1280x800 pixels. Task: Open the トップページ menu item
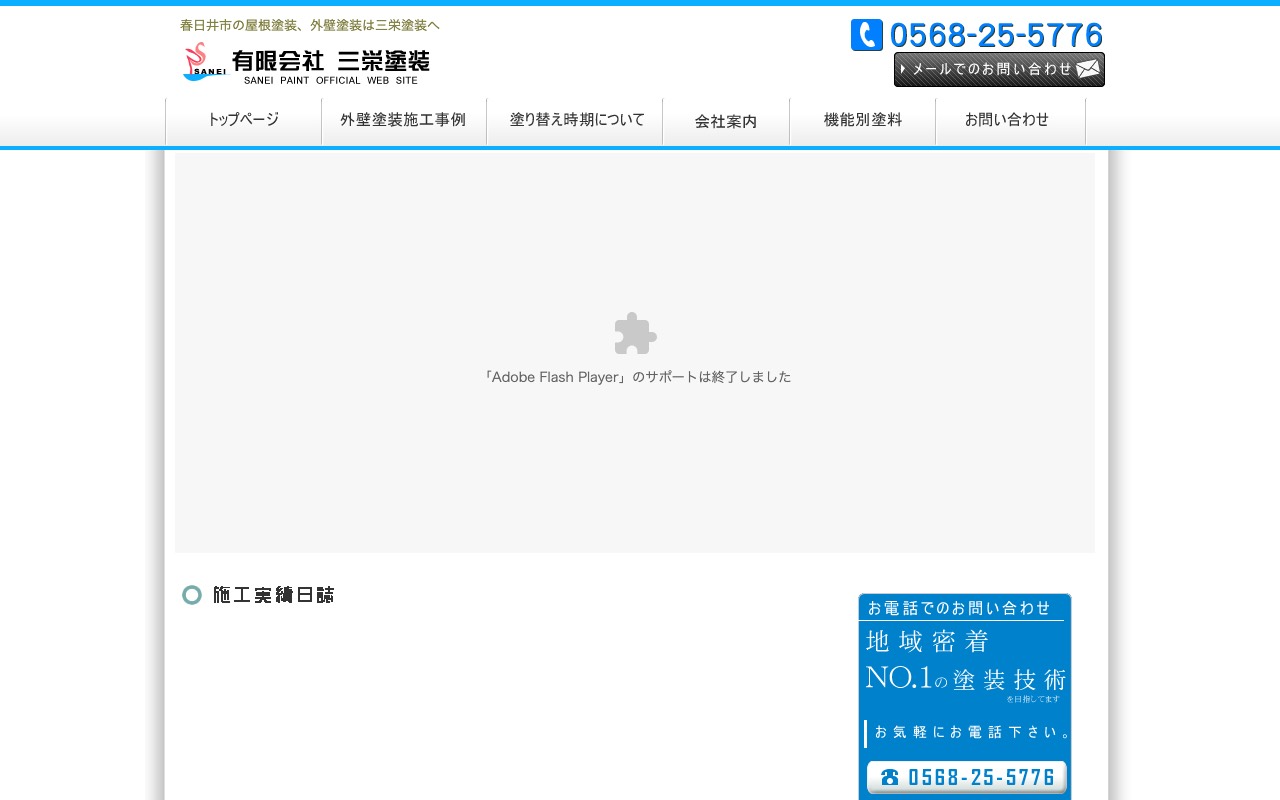click(243, 121)
